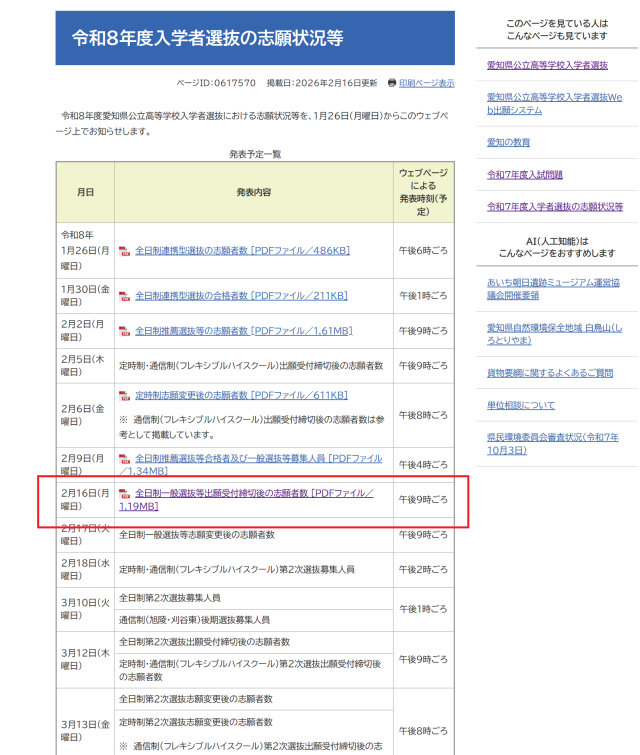Open 全日制連携型選抜の志願者数 PDF link
Screen dimensions: 640x755
point(242,251)
